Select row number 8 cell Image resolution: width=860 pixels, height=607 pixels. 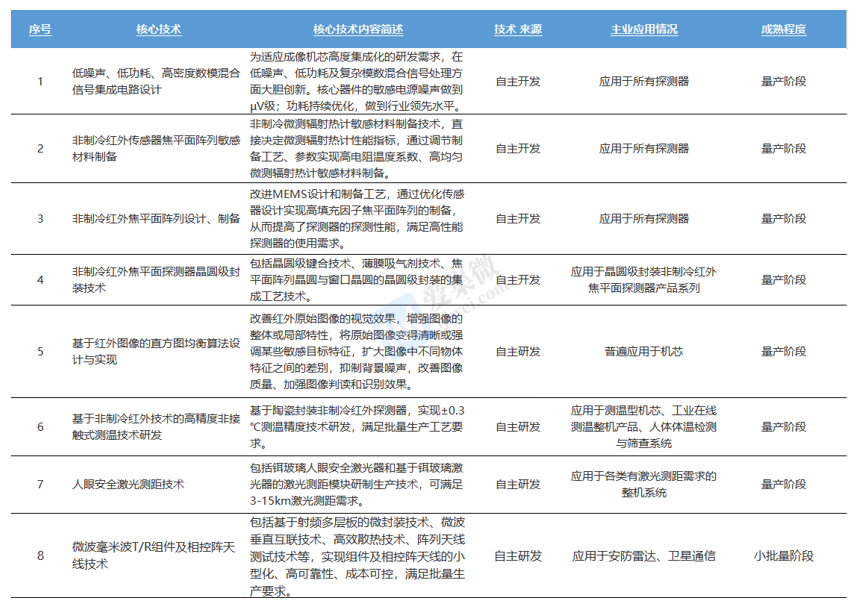(40, 555)
